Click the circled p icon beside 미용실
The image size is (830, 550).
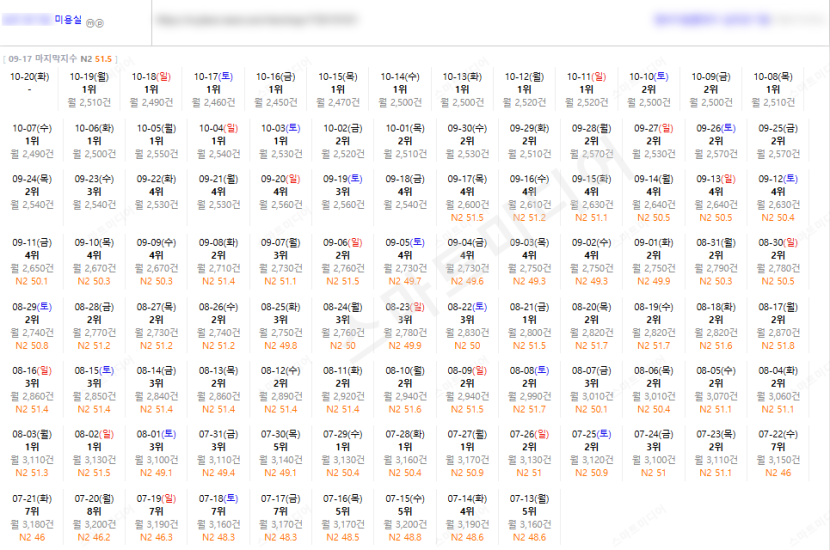coord(100,23)
